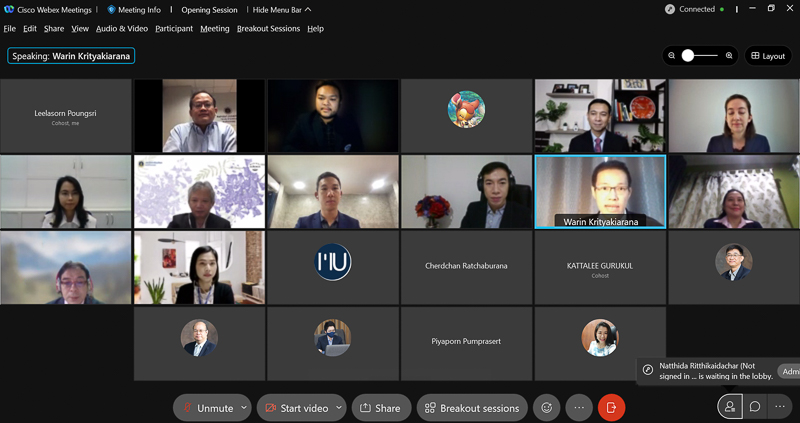Expand video options arrow next to Start video
Screen dimensions: 800x423
[x=340, y=408]
